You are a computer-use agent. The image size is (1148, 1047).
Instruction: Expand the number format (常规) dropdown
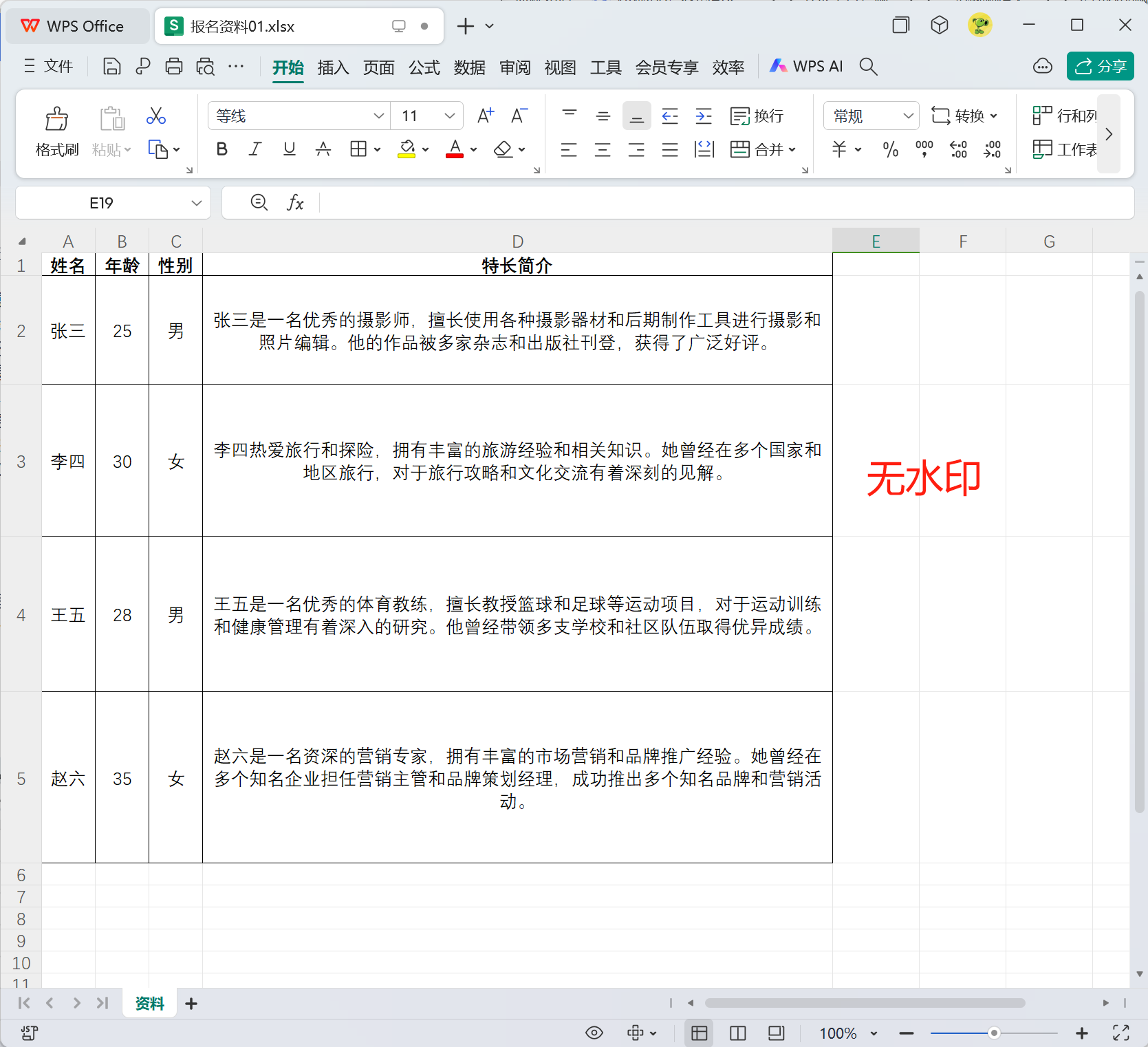[909, 116]
